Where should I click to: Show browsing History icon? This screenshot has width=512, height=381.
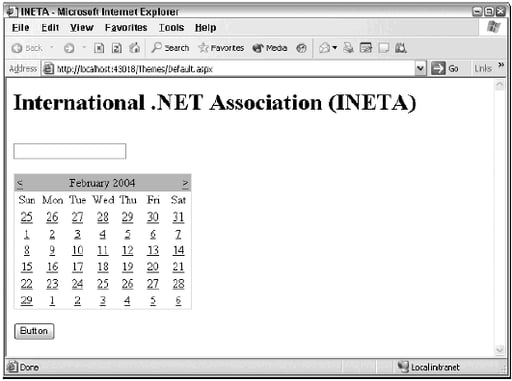coord(301,48)
